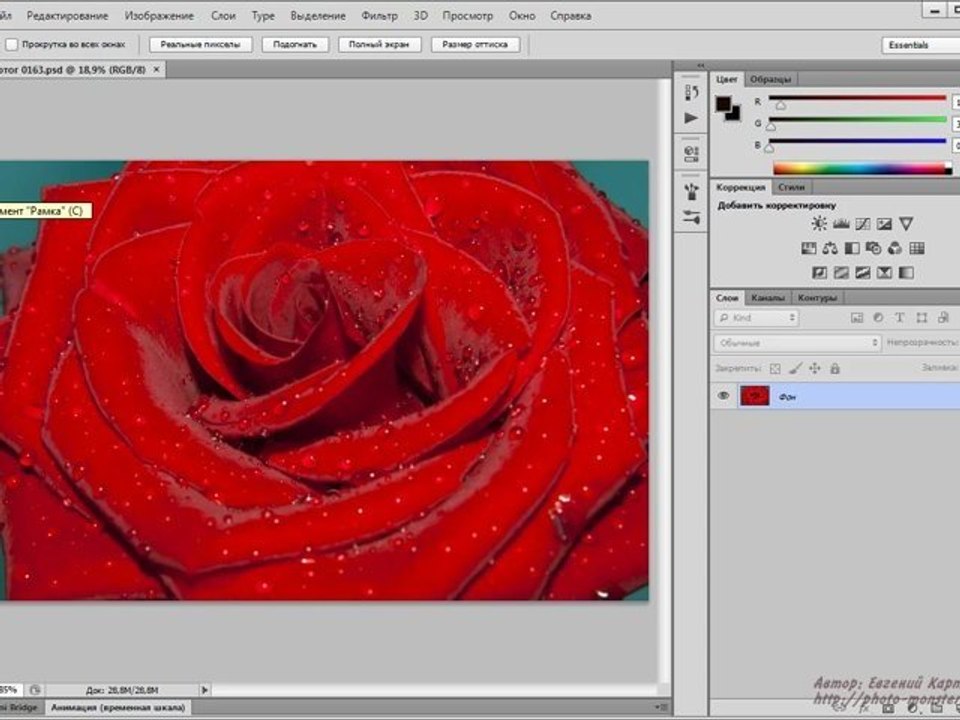Add a Curves adjustment
This screenshot has height=720, width=960.
pyautogui.click(x=863, y=223)
